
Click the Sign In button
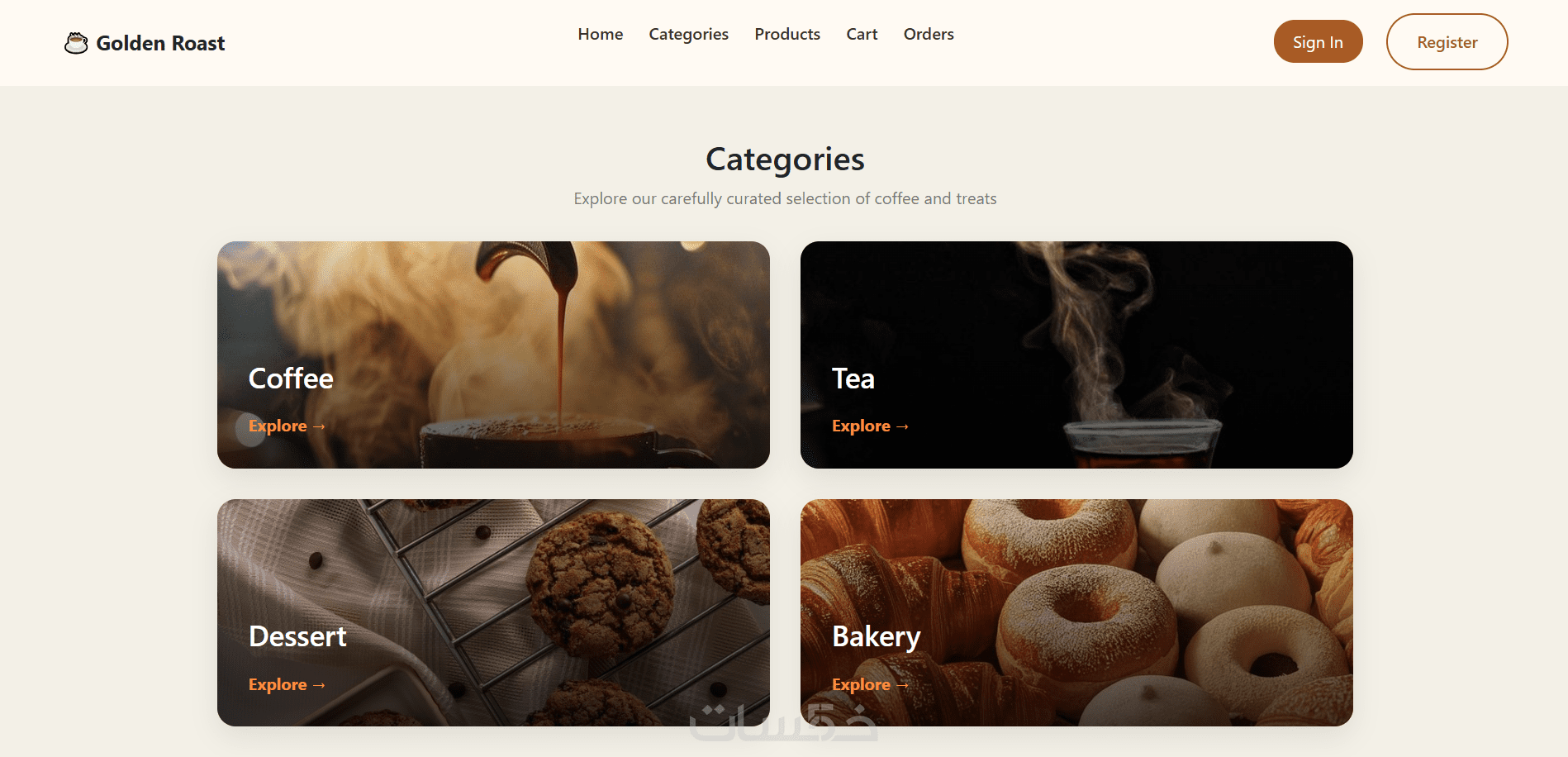pos(1318,41)
